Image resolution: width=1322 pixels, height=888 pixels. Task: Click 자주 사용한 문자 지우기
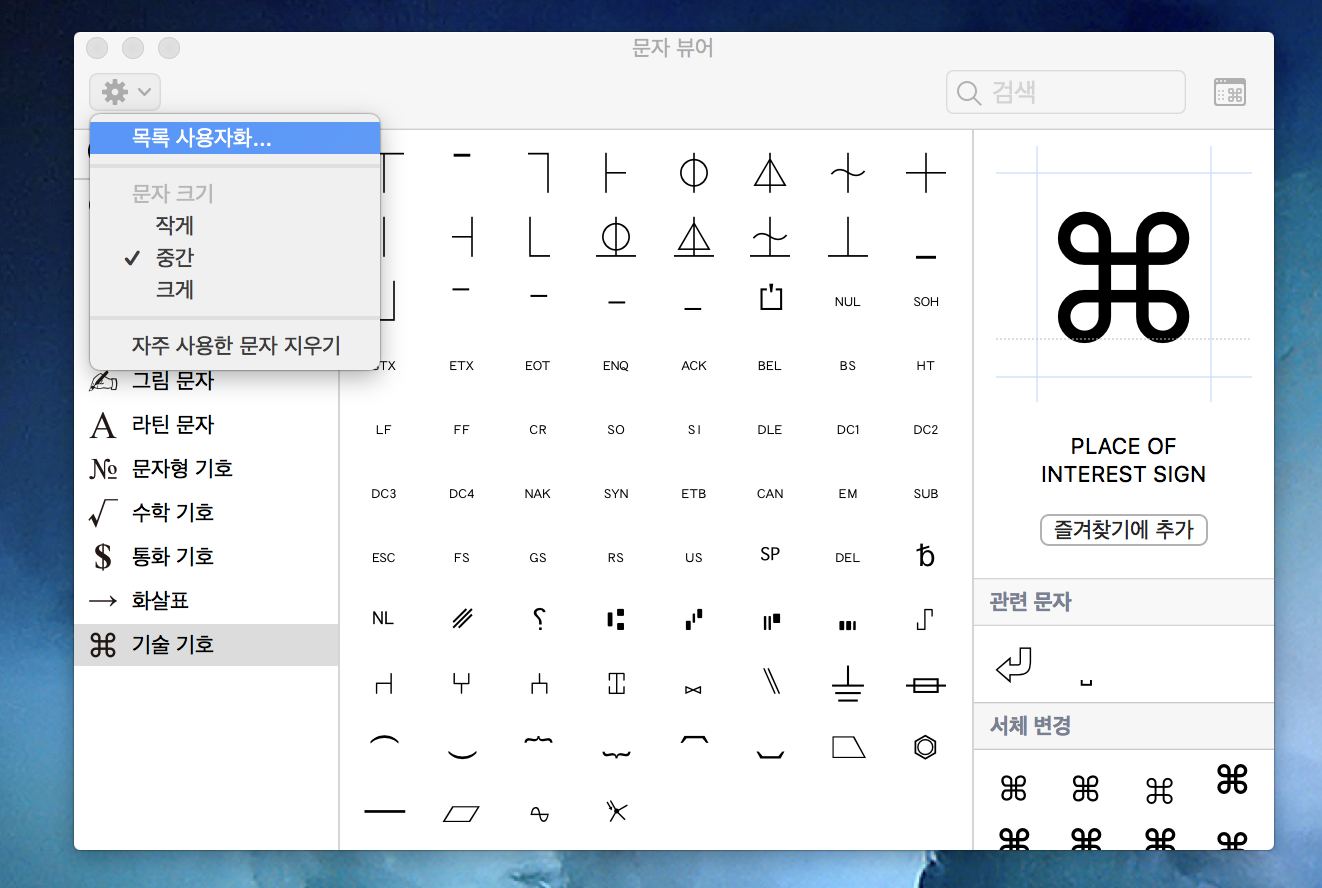tap(236, 346)
